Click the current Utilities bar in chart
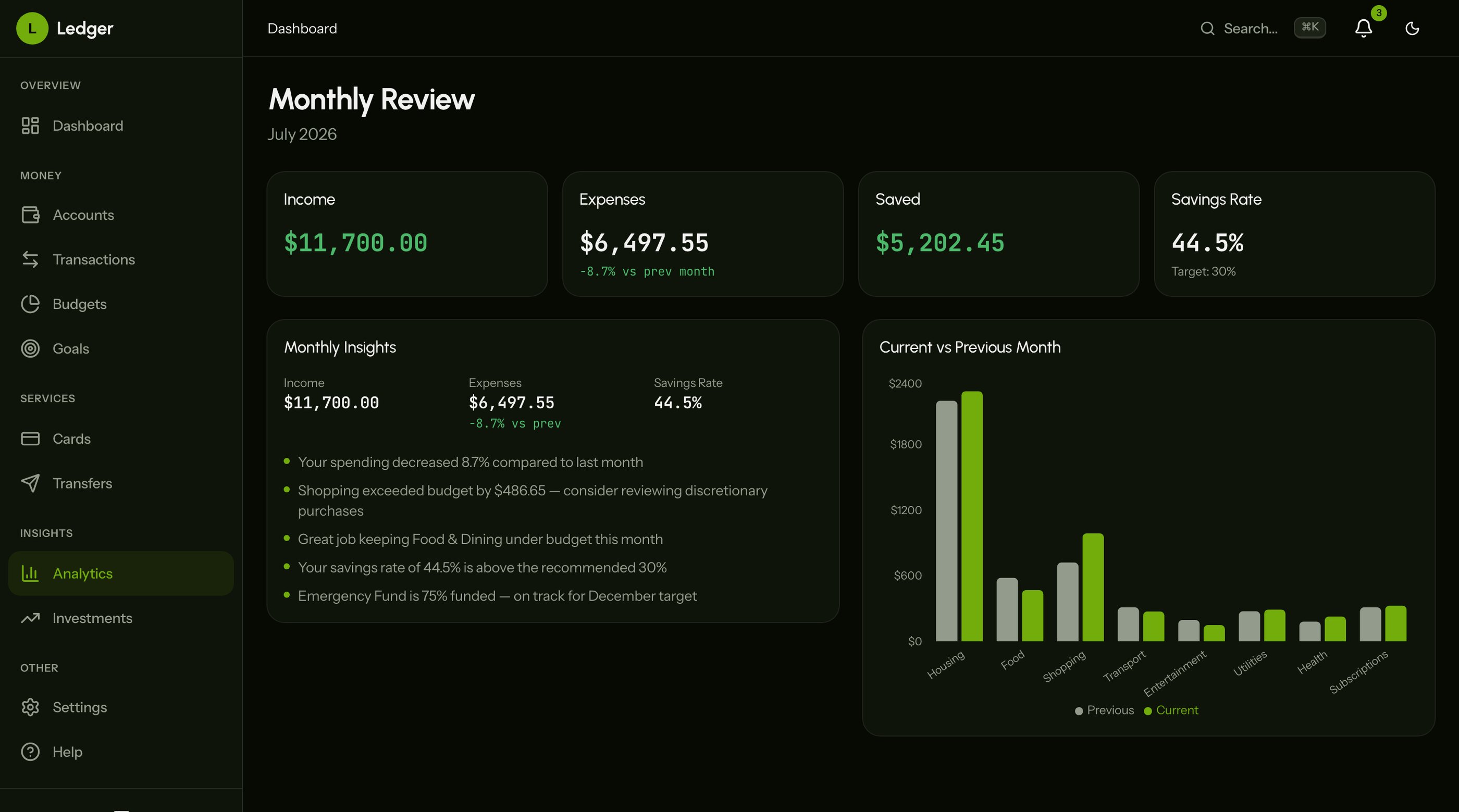The height and width of the screenshot is (812, 1459). click(1275, 625)
